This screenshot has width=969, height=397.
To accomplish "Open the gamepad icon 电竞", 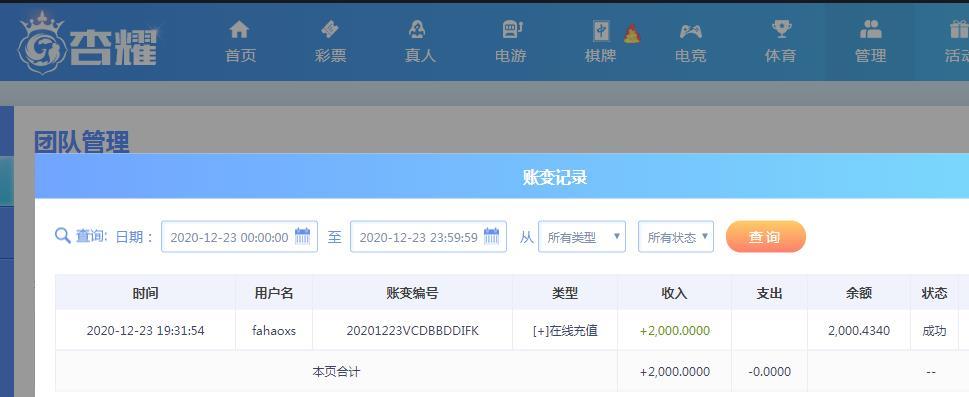I will pos(690,30).
